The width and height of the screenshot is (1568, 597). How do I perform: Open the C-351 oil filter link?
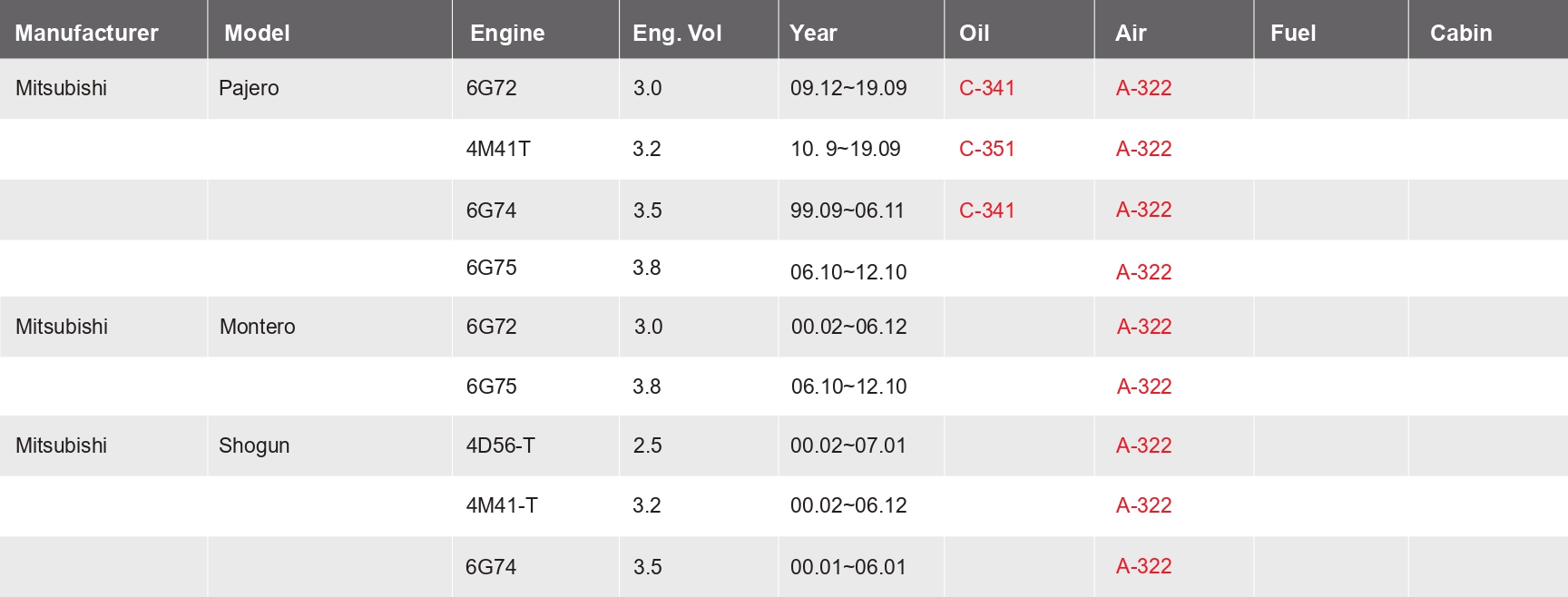[987, 149]
